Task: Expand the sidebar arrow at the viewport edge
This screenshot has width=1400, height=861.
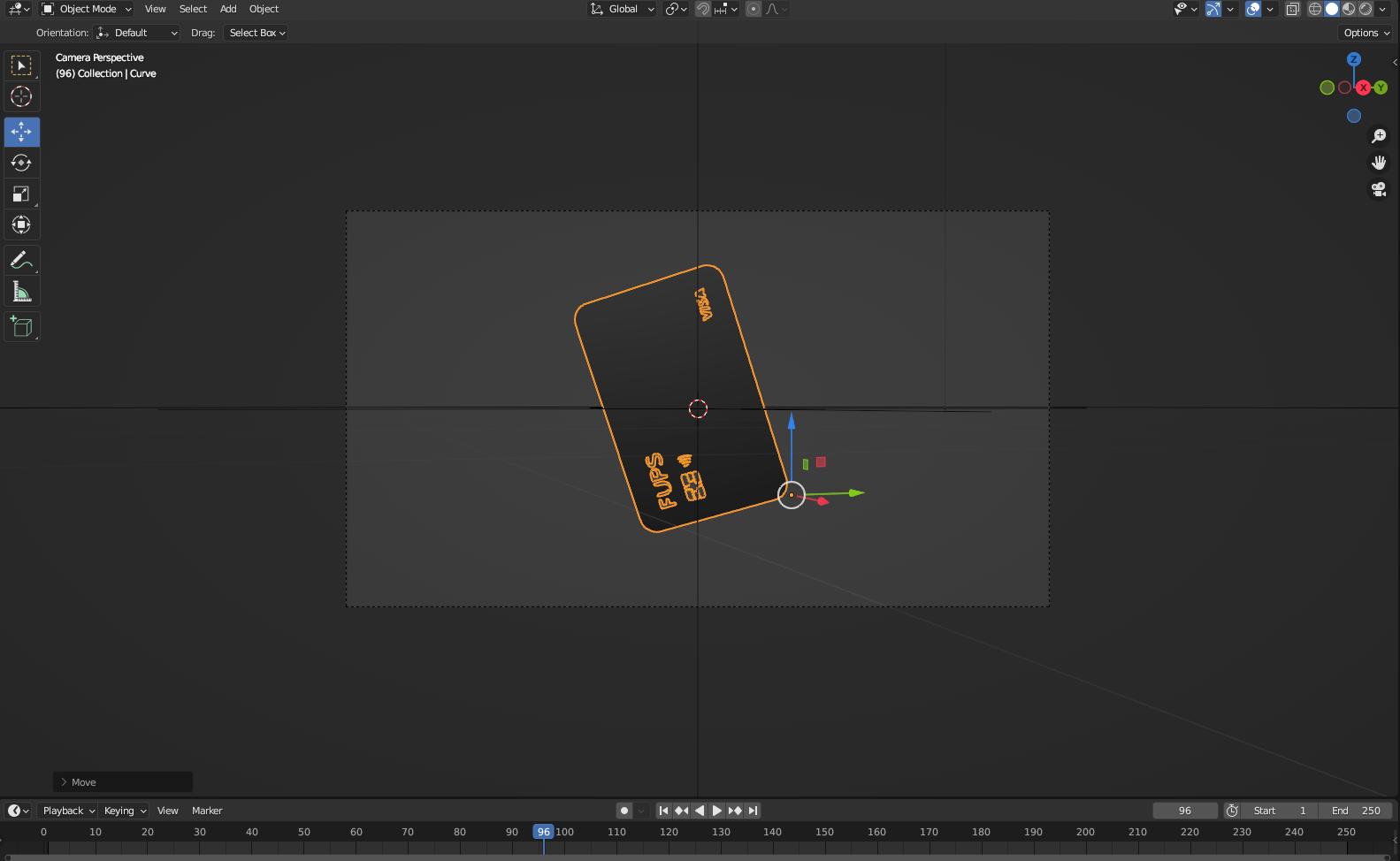Action: (x=1395, y=63)
